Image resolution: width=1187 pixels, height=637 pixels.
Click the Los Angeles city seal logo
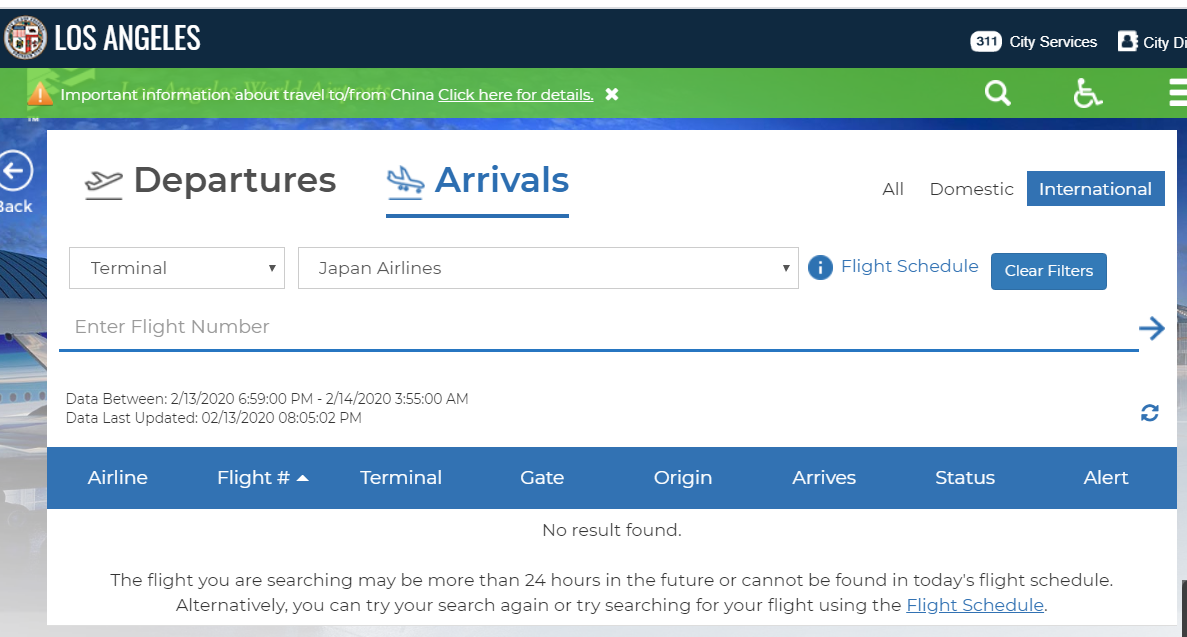(x=25, y=37)
